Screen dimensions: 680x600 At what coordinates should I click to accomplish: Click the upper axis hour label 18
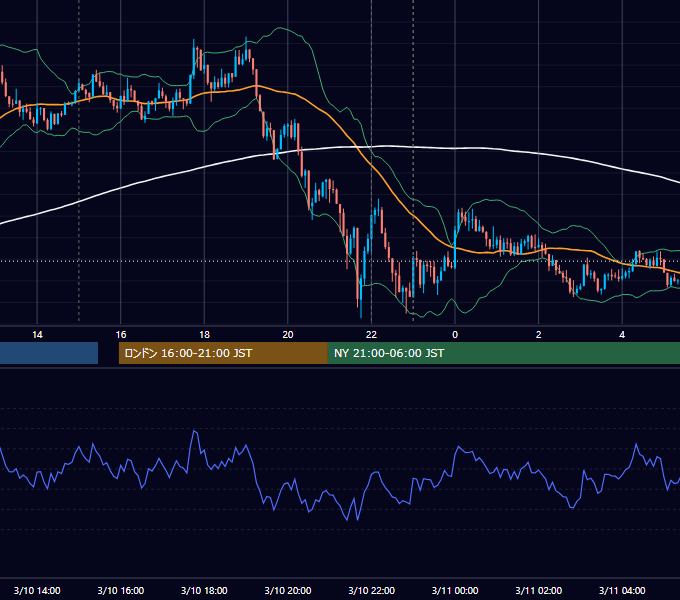tap(204, 335)
